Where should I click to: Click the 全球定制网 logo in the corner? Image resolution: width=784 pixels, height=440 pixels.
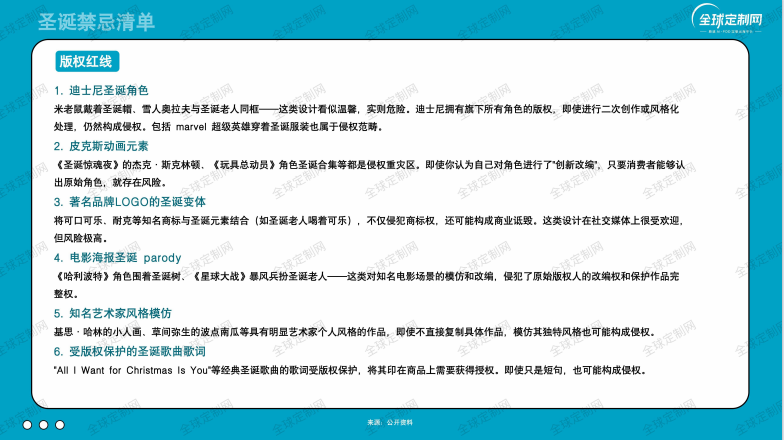[x=728, y=19]
